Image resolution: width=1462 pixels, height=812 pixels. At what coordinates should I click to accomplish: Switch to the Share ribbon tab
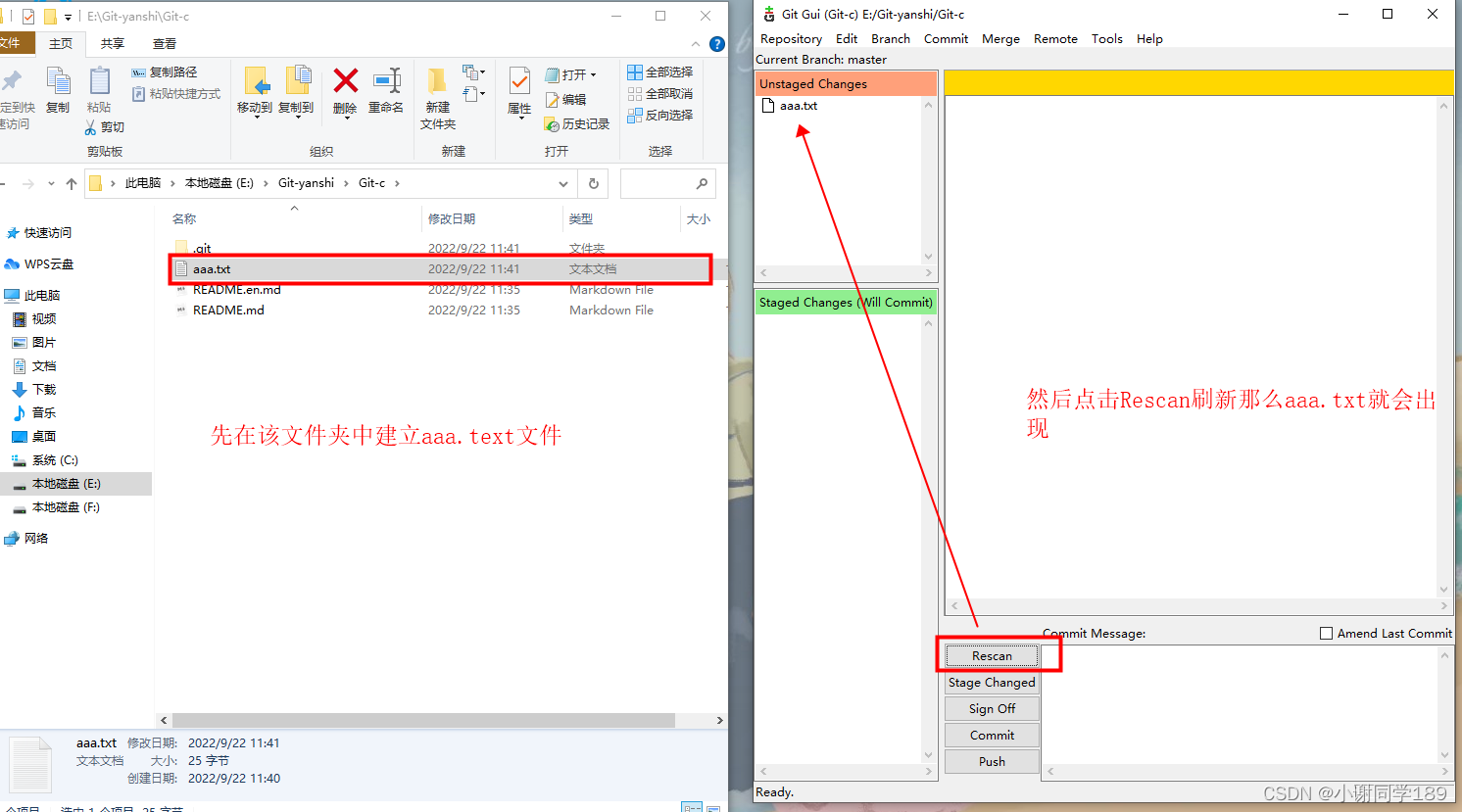(x=113, y=44)
